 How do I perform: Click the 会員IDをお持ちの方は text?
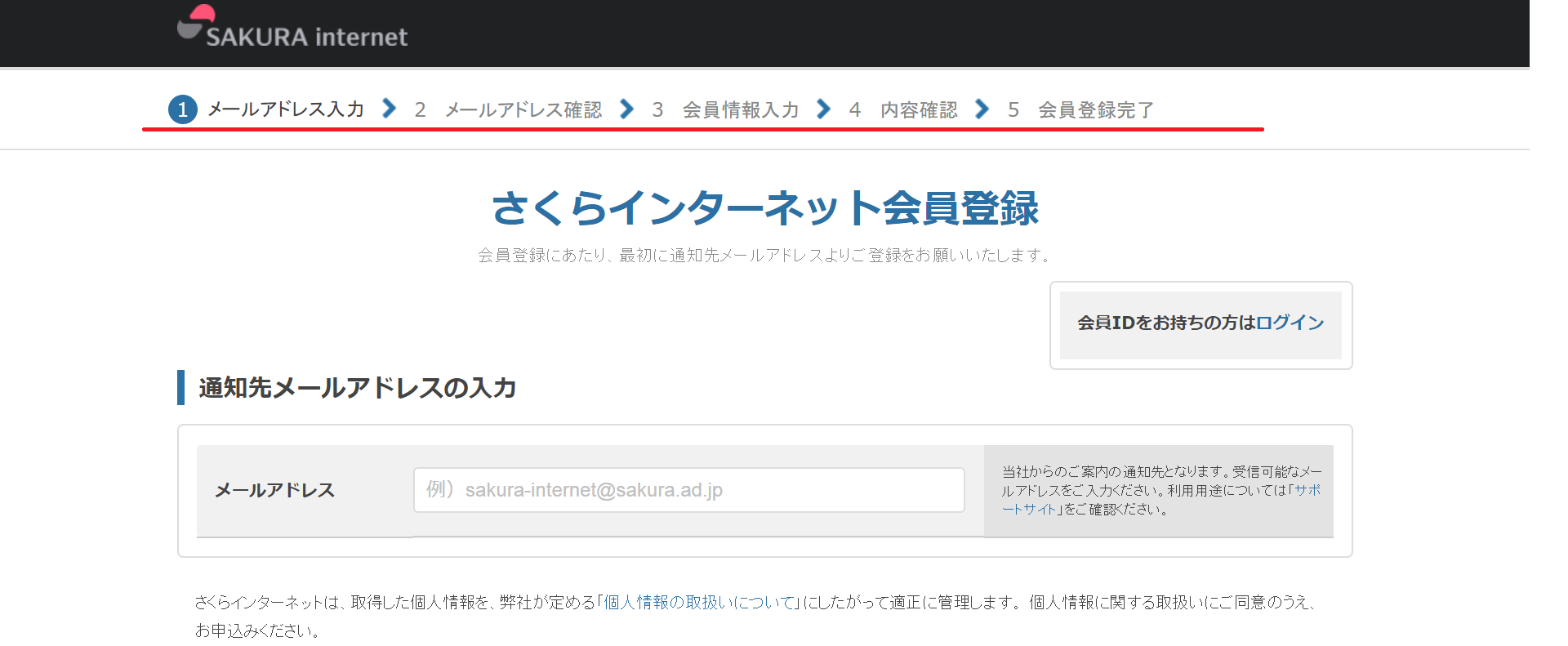coord(1166,323)
